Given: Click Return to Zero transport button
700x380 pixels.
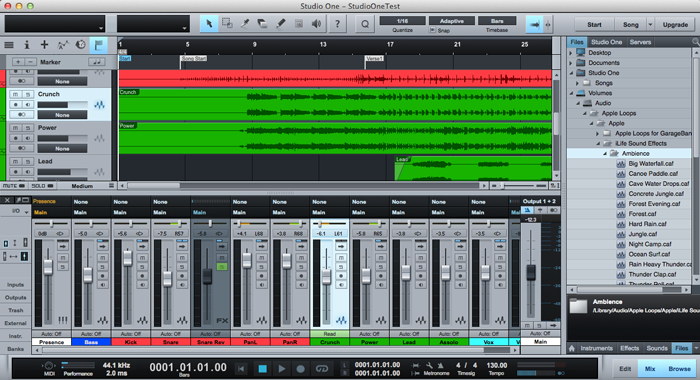Looking at the screenshot, I should tap(241, 369).
